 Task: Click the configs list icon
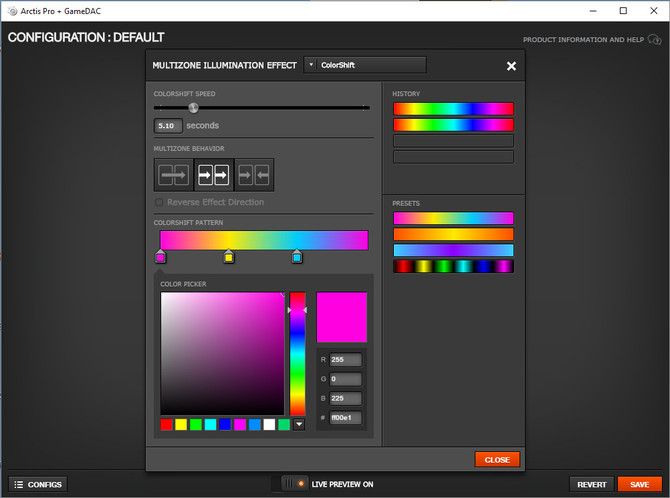[x=18, y=484]
